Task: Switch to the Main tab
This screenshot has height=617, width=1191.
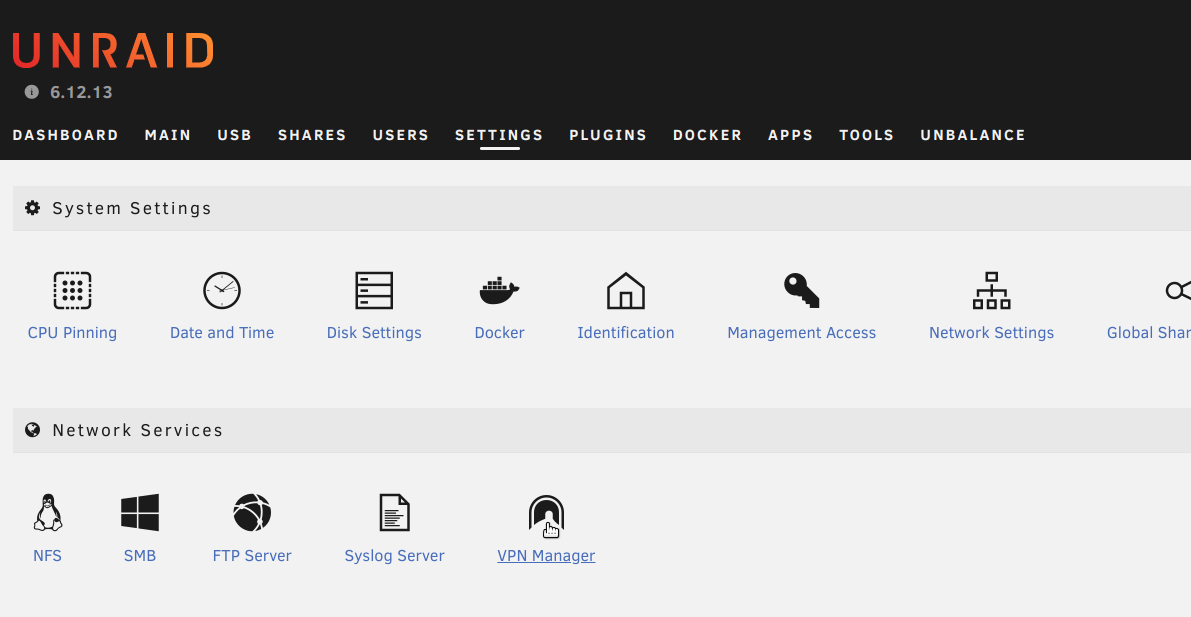Action: [168, 135]
